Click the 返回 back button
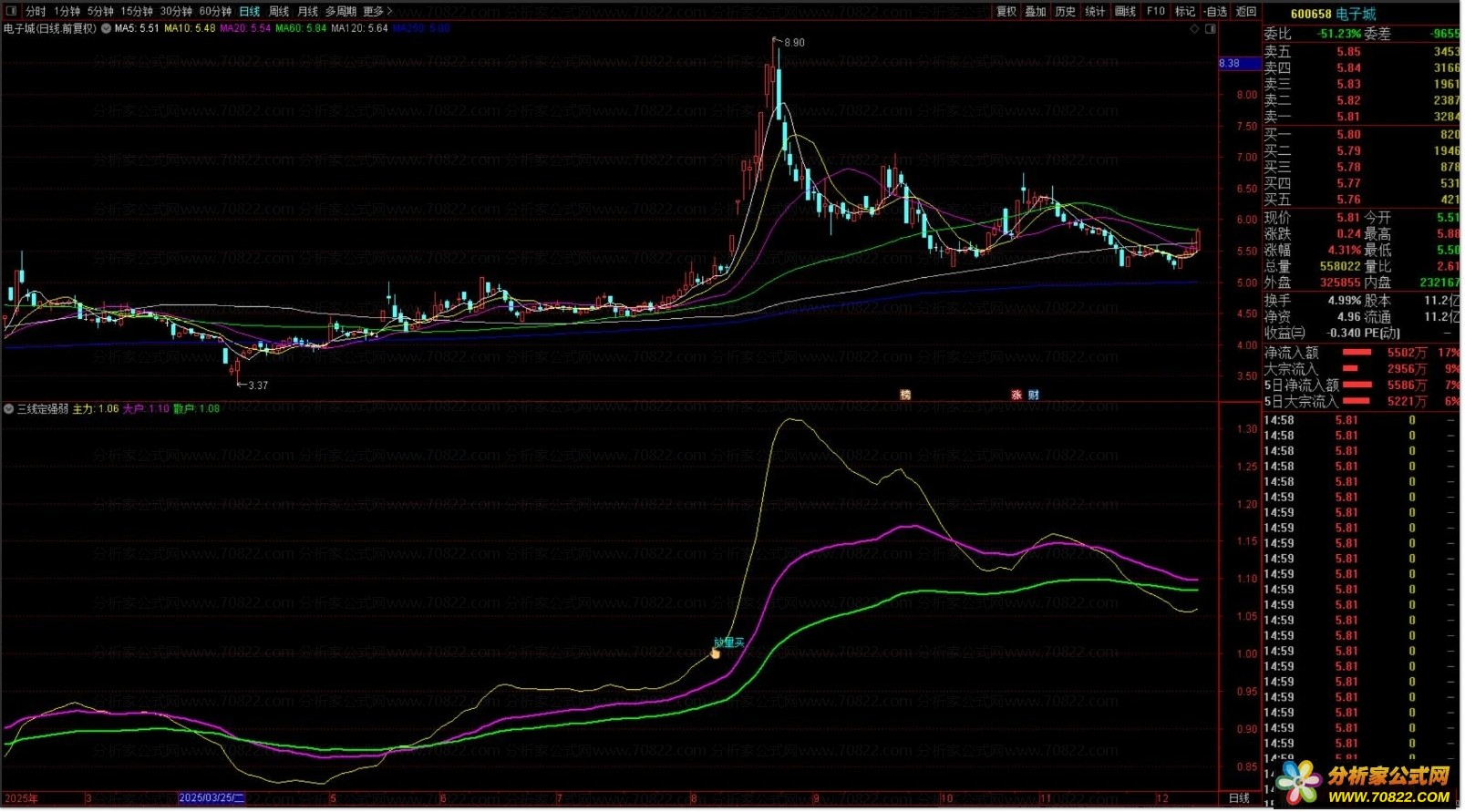 pos(1246,11)
